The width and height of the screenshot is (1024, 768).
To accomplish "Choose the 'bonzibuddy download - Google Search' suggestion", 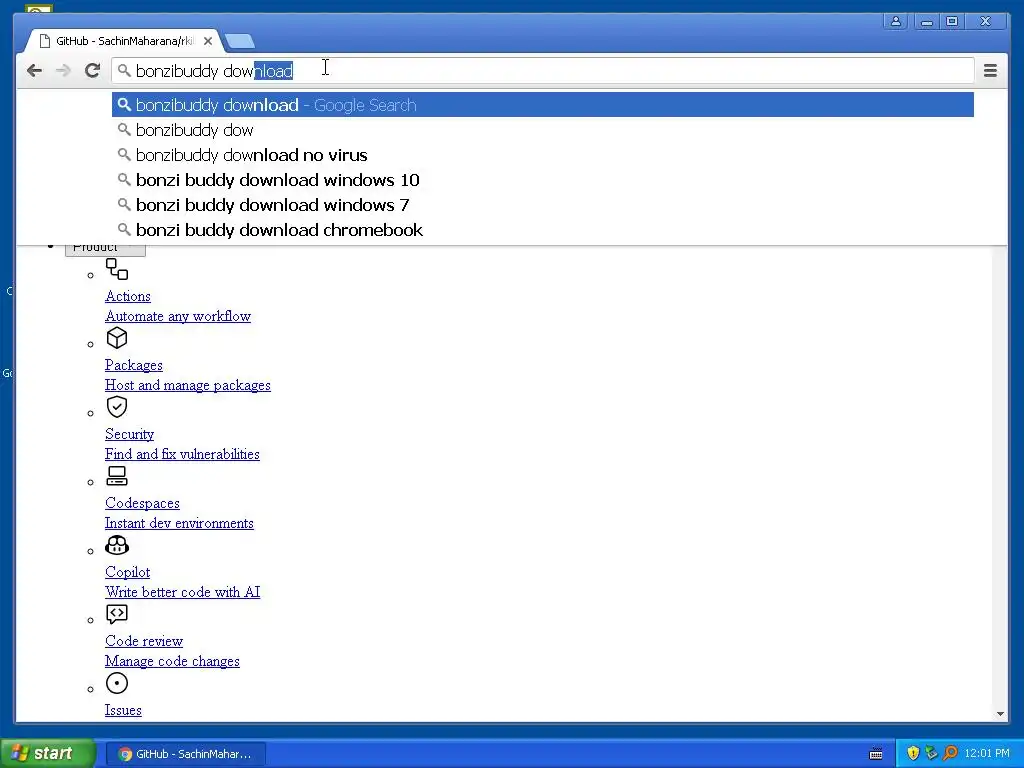I will pyautogui.click(x=543, y=105).
